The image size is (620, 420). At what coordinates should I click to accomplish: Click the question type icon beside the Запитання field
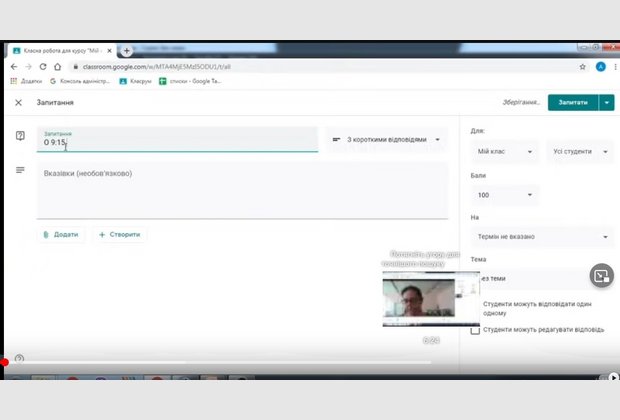(x=20, y=136)
